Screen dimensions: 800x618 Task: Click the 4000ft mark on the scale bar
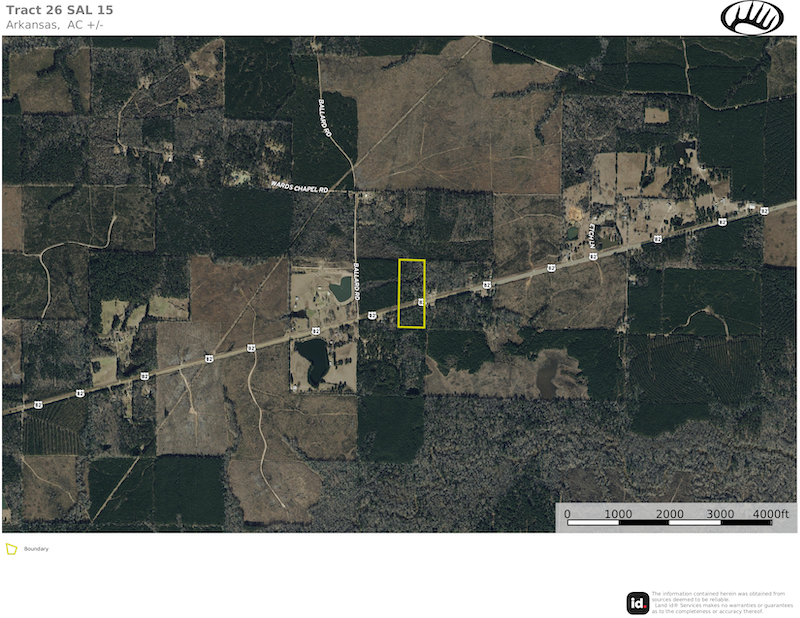pyautogui.click(x=770, y=513)
